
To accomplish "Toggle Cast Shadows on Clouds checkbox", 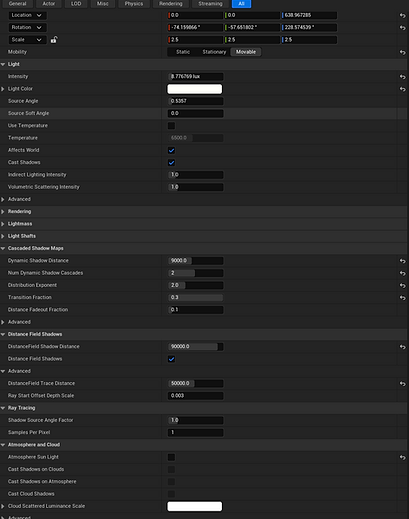I will pos(171,470).
